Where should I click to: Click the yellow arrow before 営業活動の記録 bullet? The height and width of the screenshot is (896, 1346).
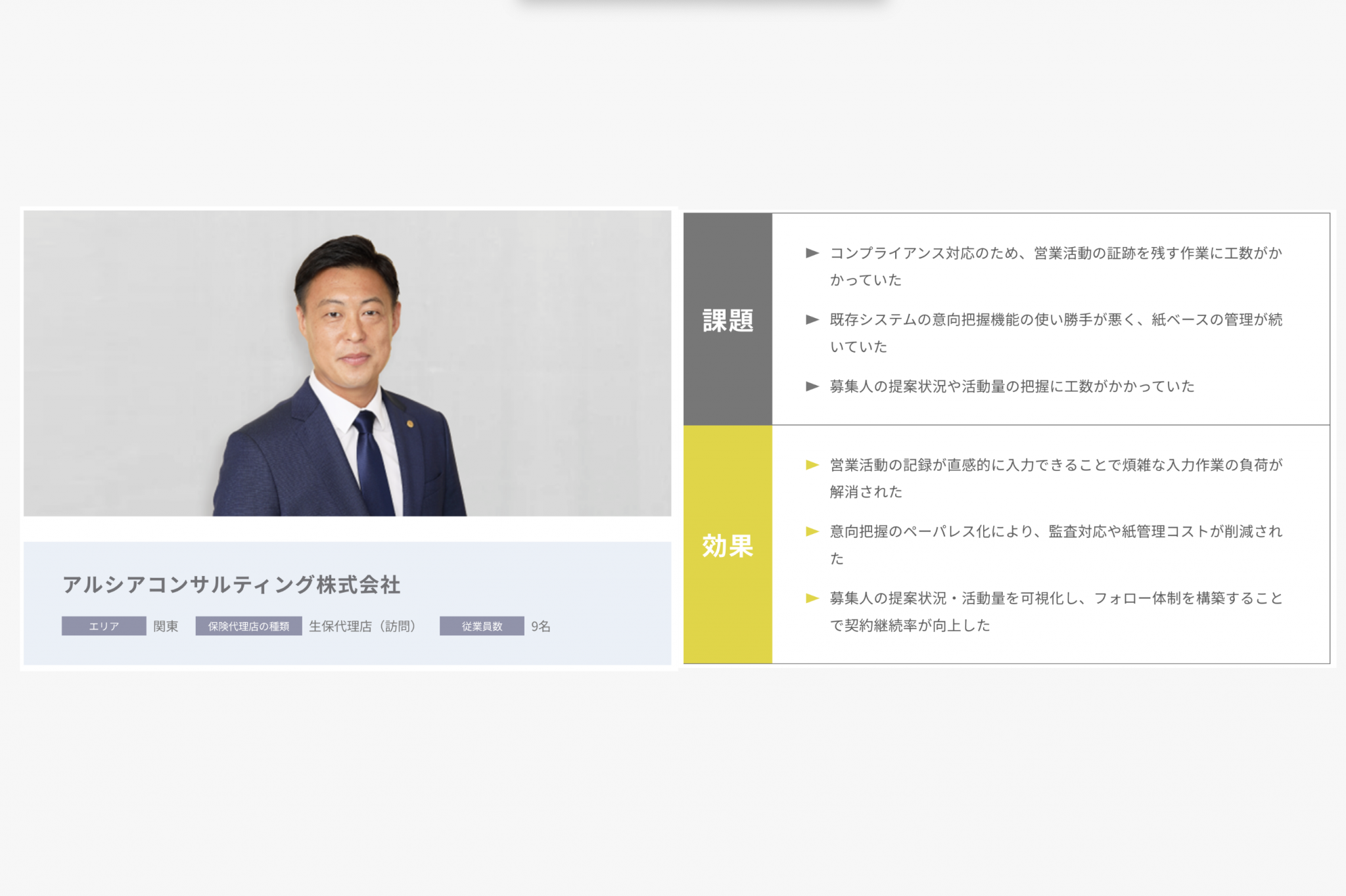[x=811, y=465]
